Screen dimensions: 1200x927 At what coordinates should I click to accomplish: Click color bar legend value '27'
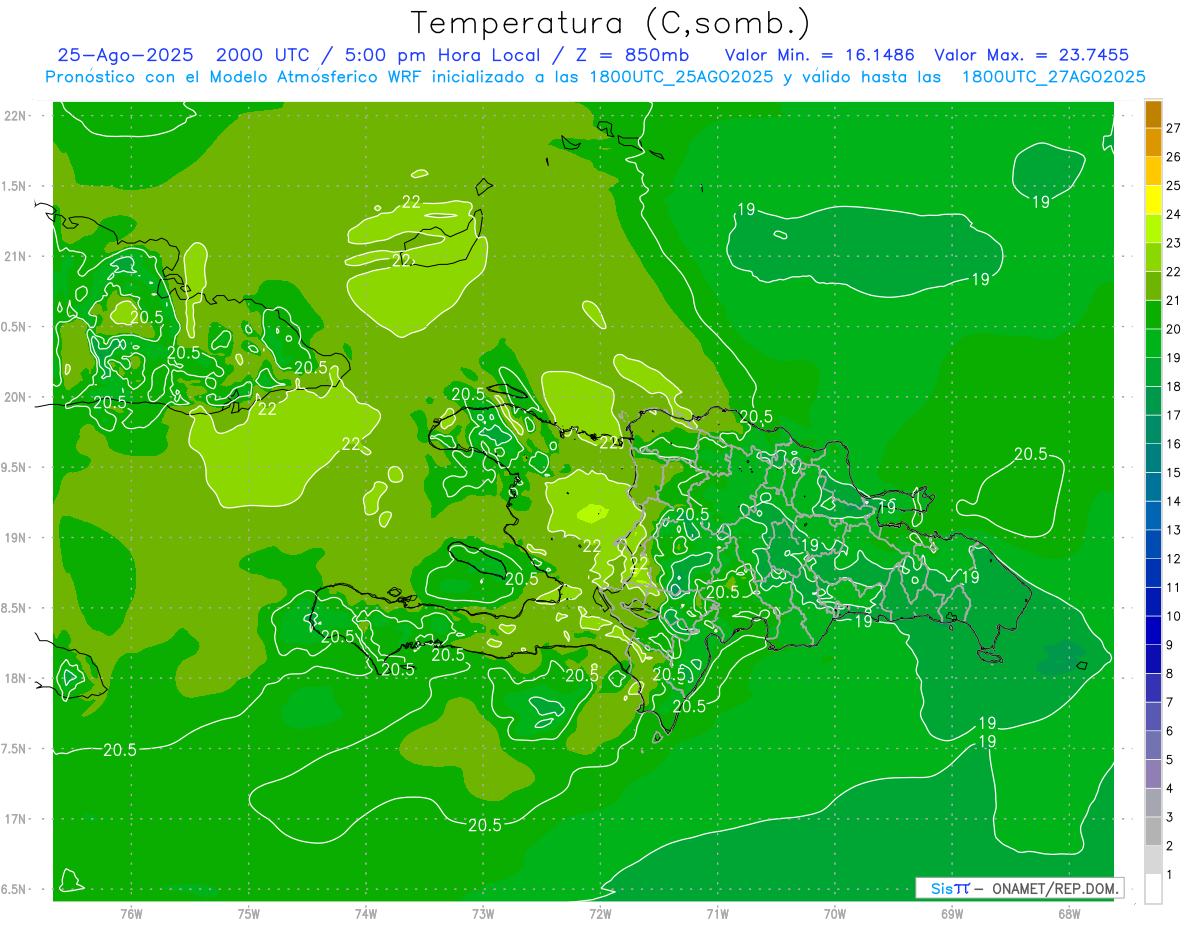[x=1174, y=128]
